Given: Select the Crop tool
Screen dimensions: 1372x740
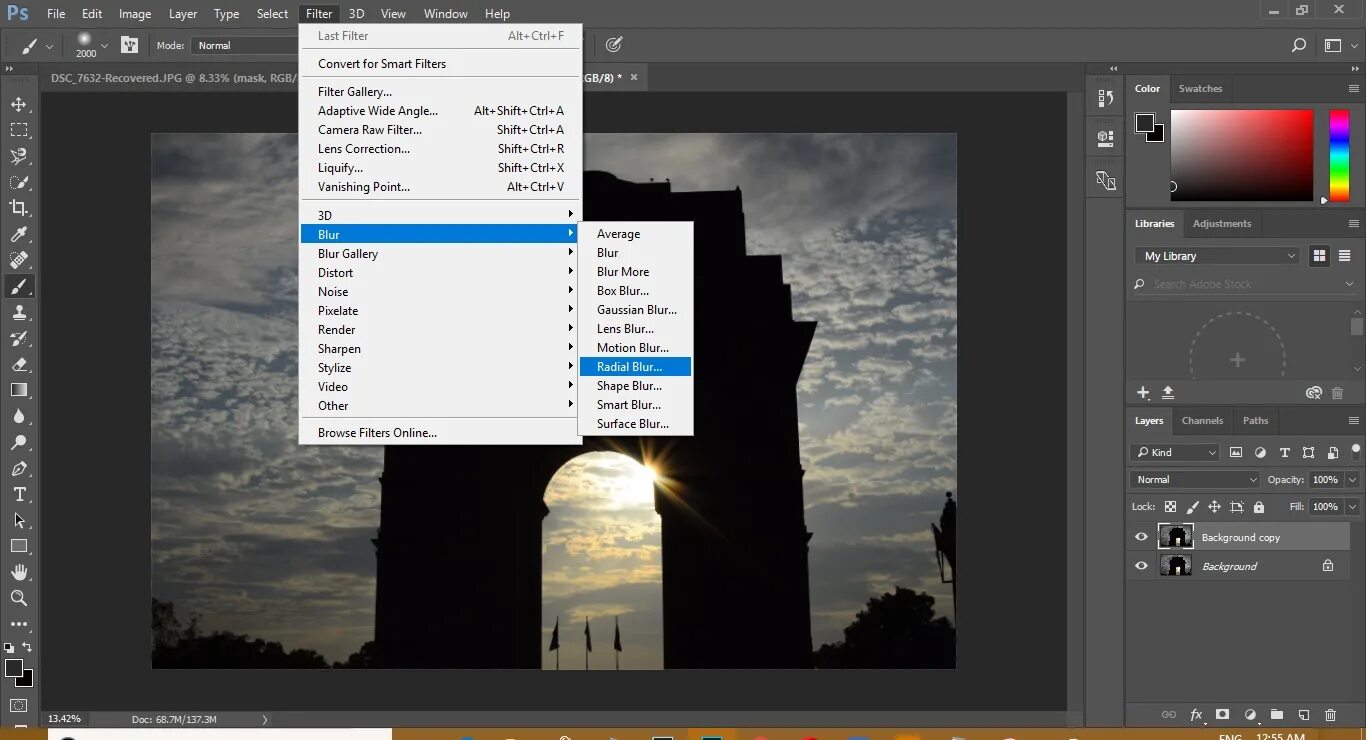Looking at the screenshot, I should tap(19, 208).
